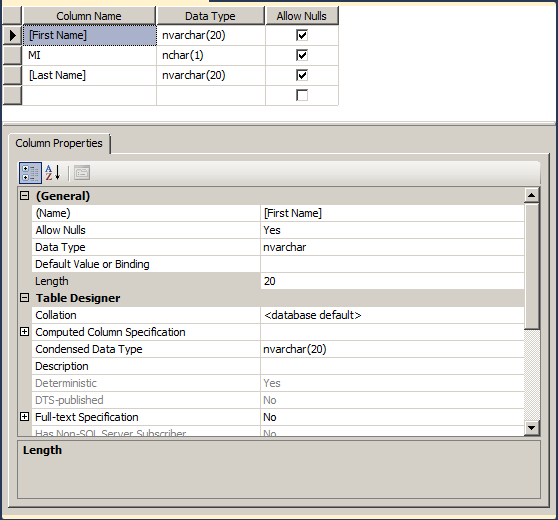
Task: Select row header for MI column
Action: (12, 55)
